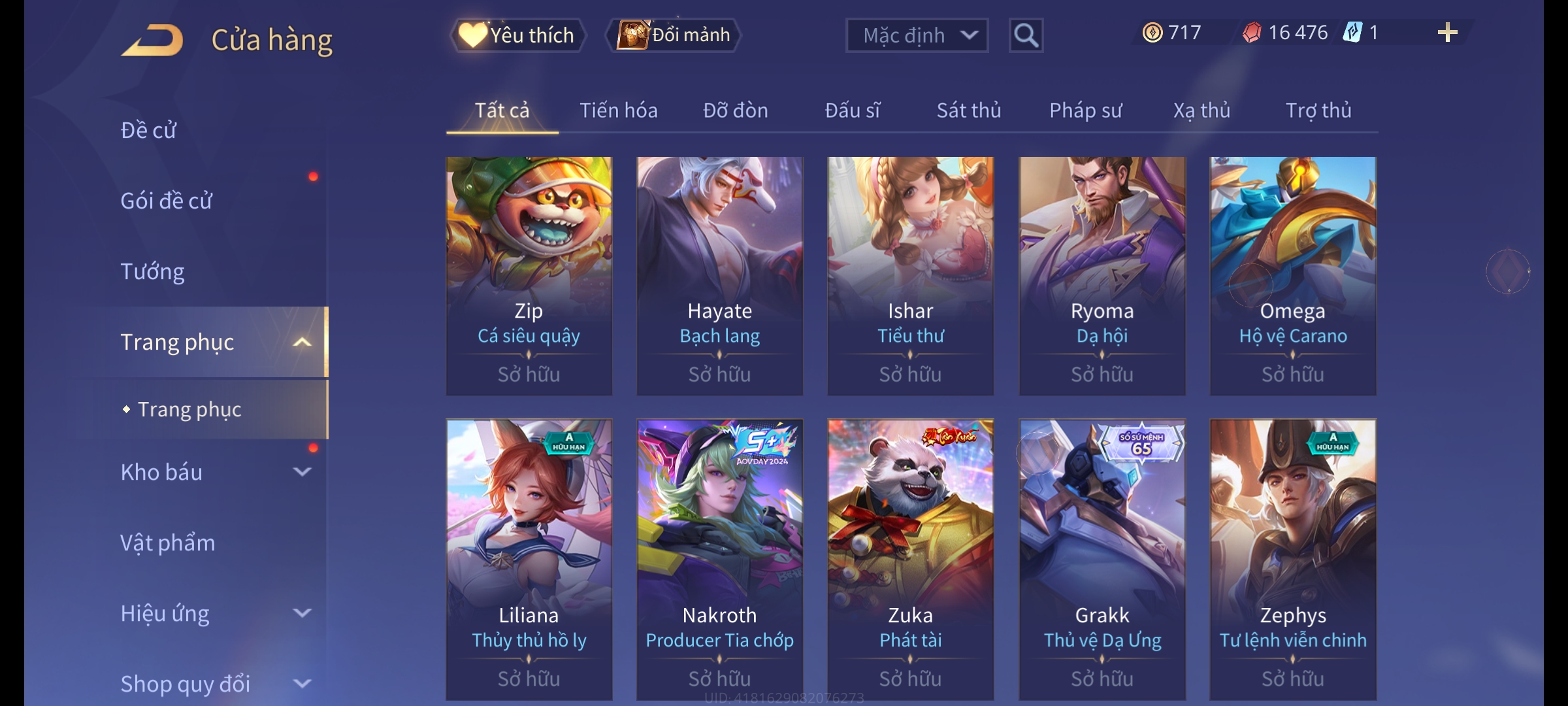Expand the Hiệu ứng section
The image size is (1568, 706).
point(302,613)
